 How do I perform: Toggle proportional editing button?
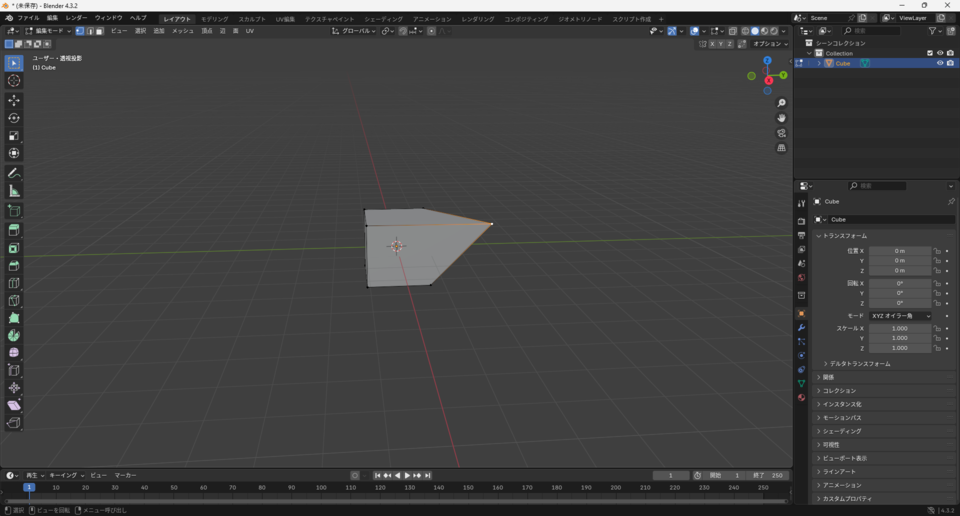[x=432, y=31]
